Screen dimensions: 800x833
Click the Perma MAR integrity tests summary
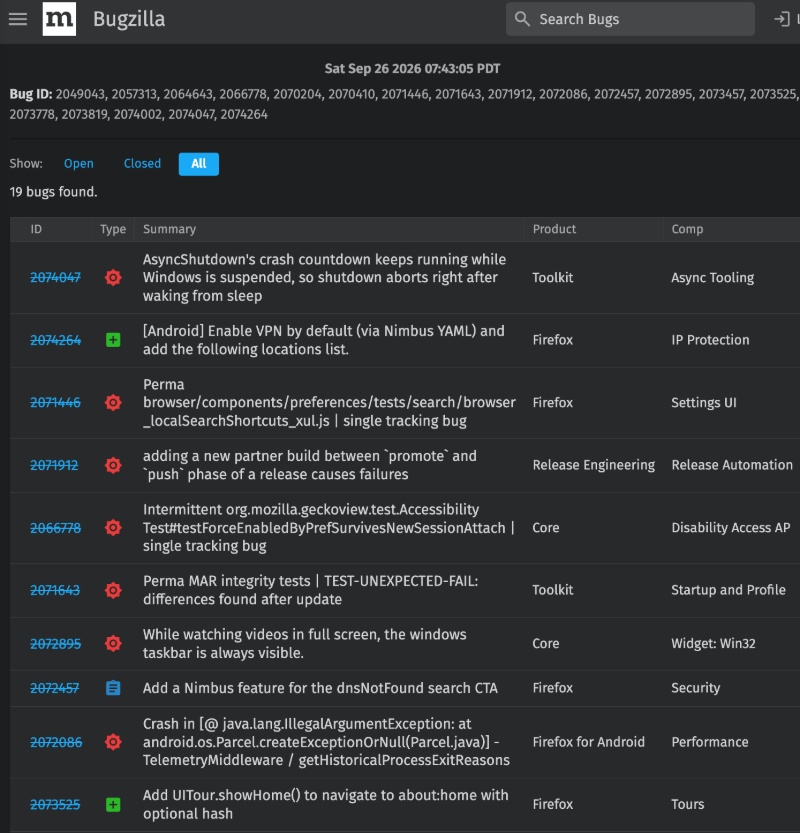(x=310, y=590)
